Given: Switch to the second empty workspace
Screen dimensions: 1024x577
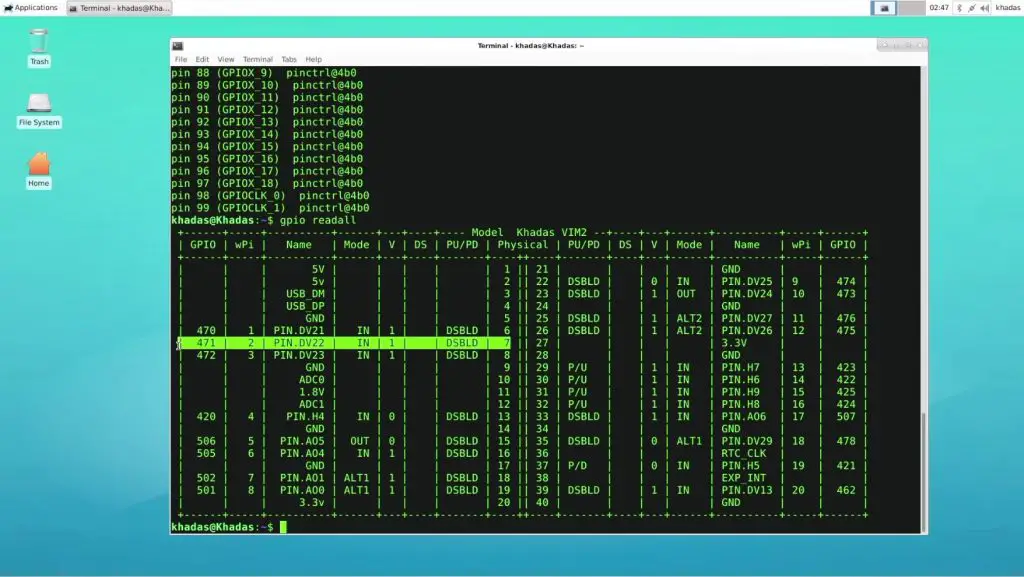Looking at the screenshot, I should [911, 7].
